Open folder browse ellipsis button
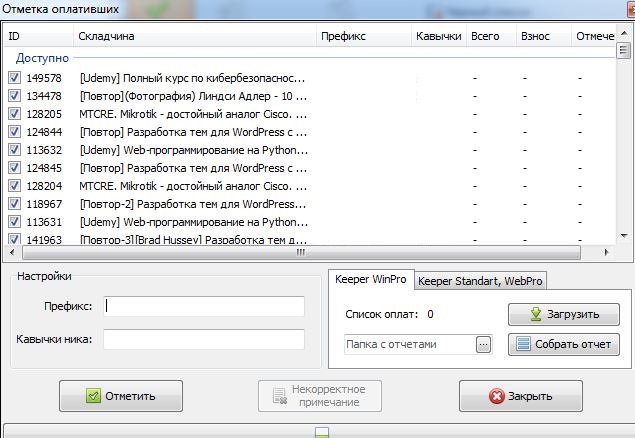Screen dimensions: 635x438 point(484,344)
